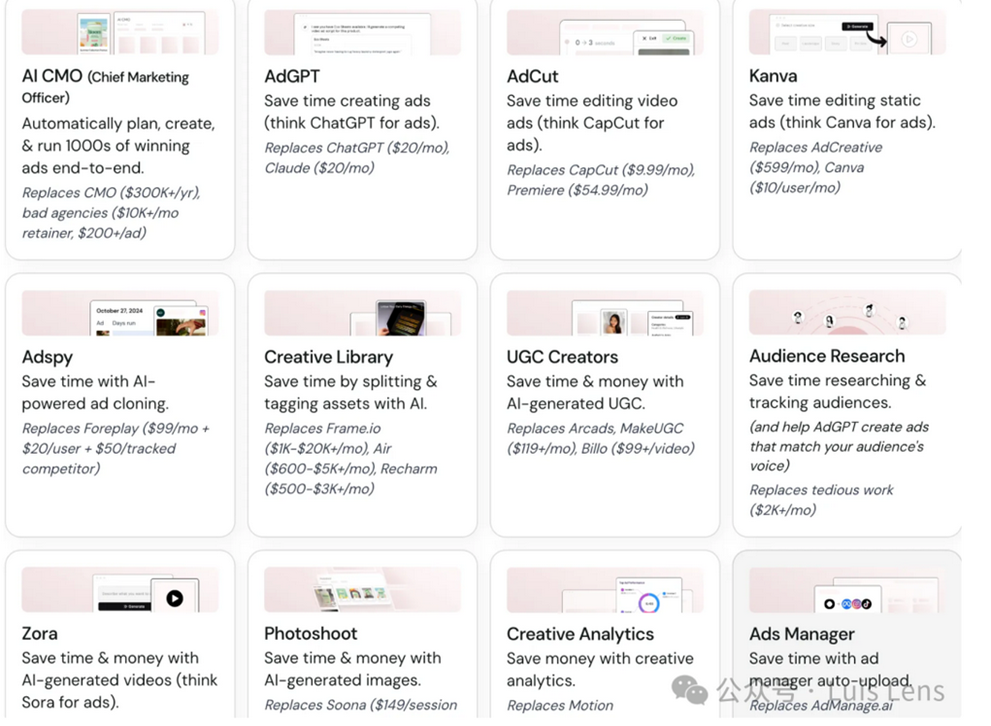Click the platform logos in Ads Manager preview
991x726 pixels.
click(848, 604)
